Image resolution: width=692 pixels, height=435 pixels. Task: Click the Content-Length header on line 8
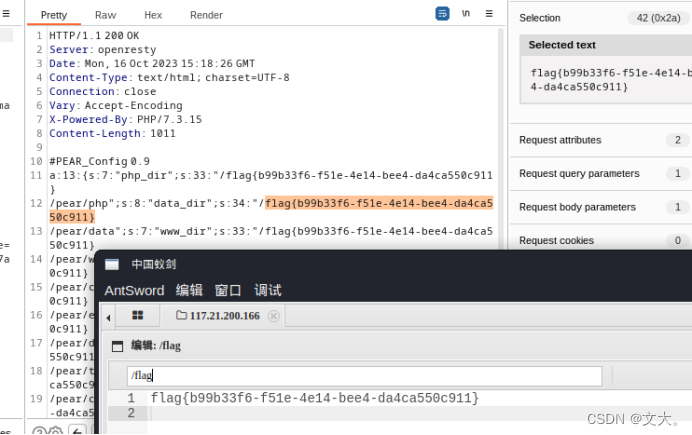coord(95,133)
